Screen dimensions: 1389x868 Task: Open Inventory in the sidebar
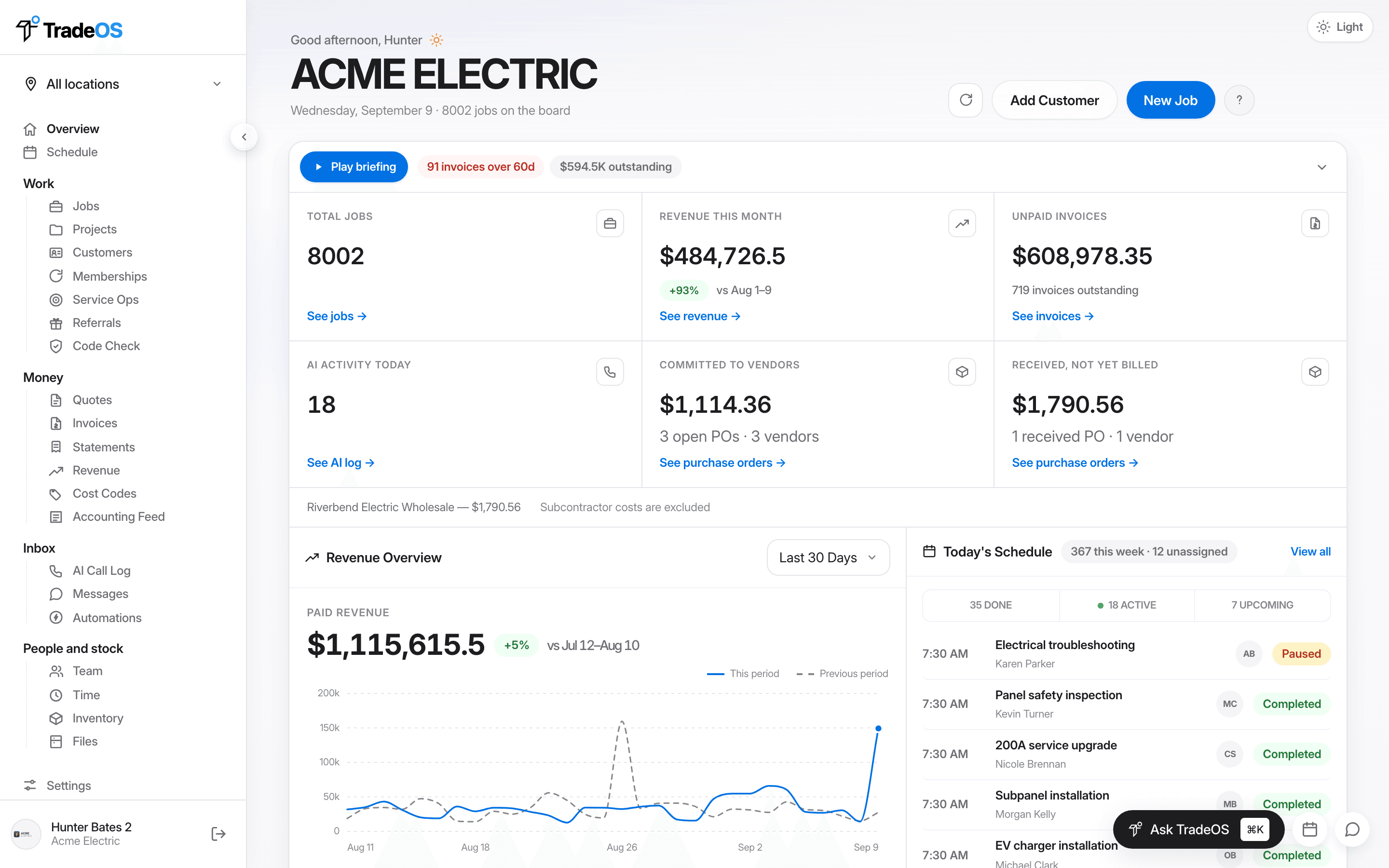point(86,718)
